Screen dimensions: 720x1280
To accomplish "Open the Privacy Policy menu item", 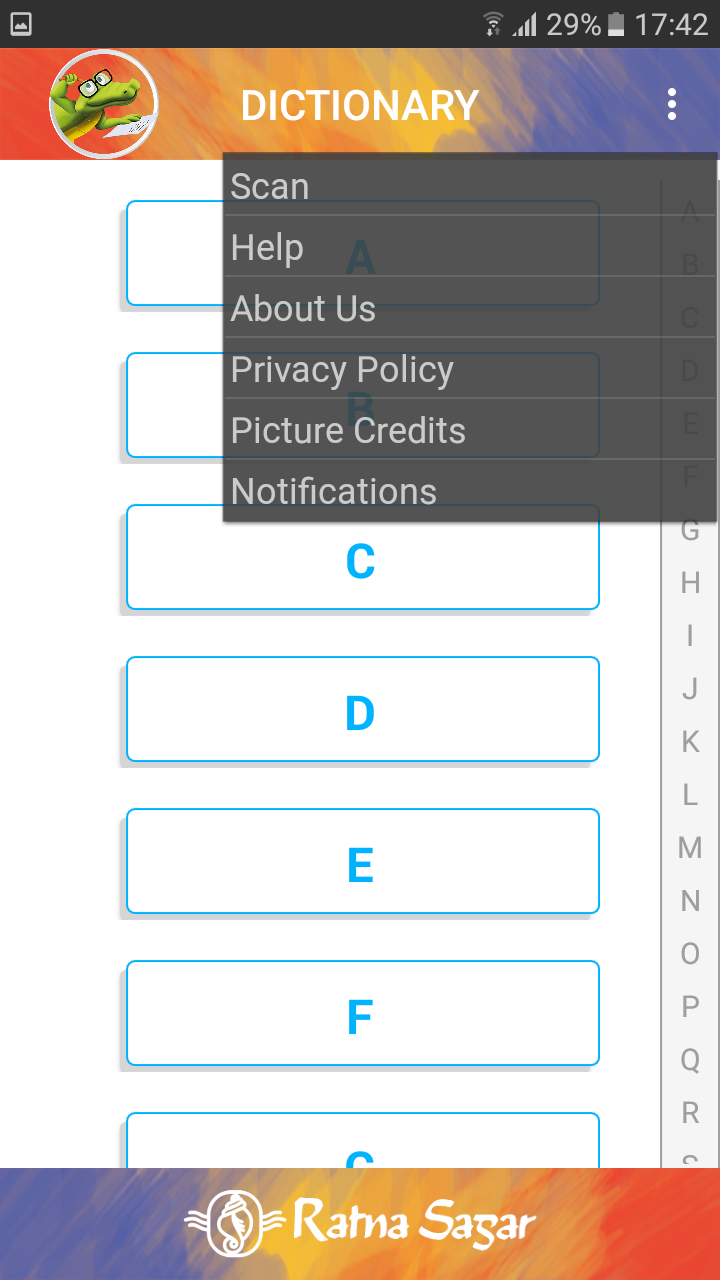I will tap(470, 369).
